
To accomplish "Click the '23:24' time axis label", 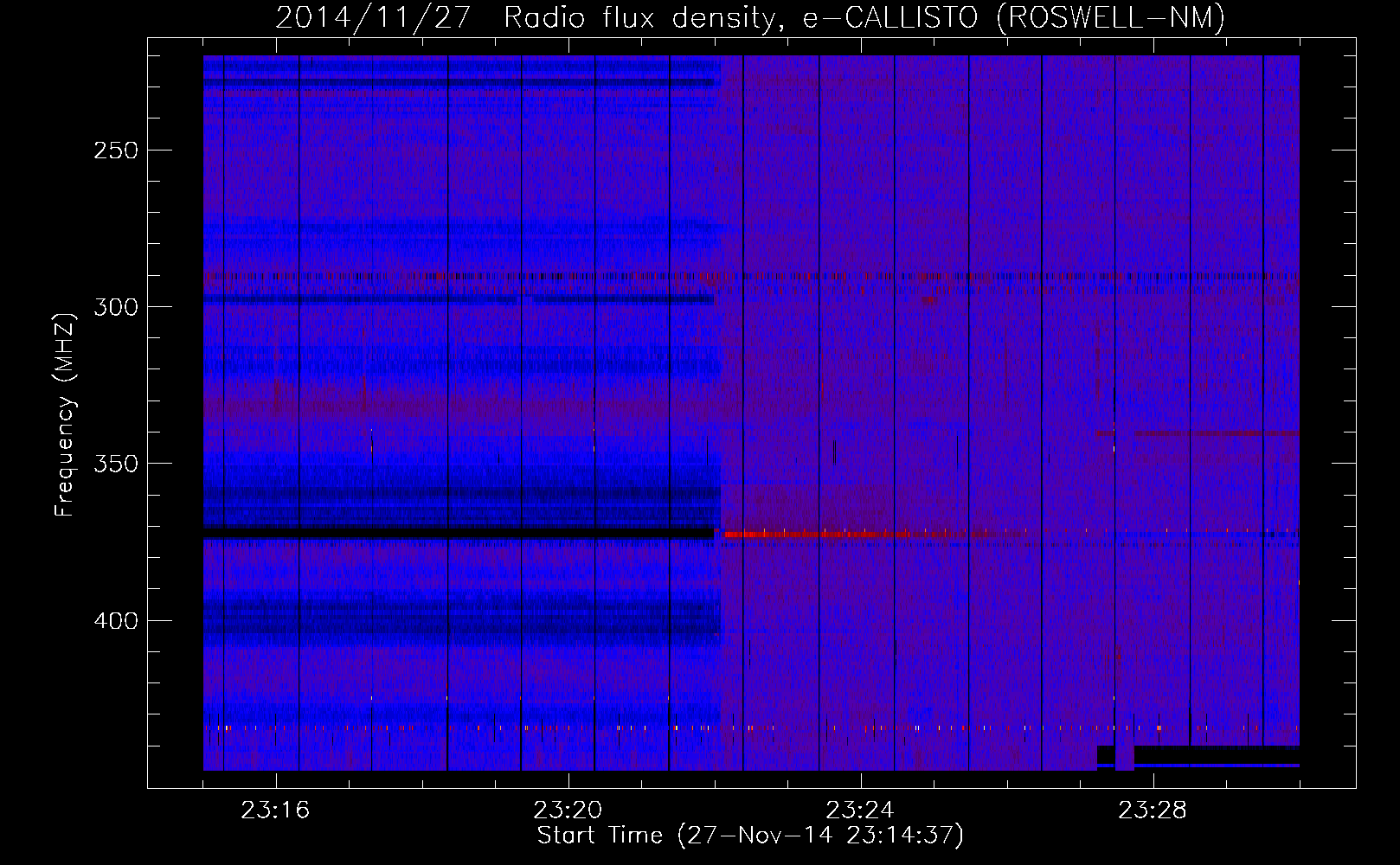I will click(x=859, y=811).
